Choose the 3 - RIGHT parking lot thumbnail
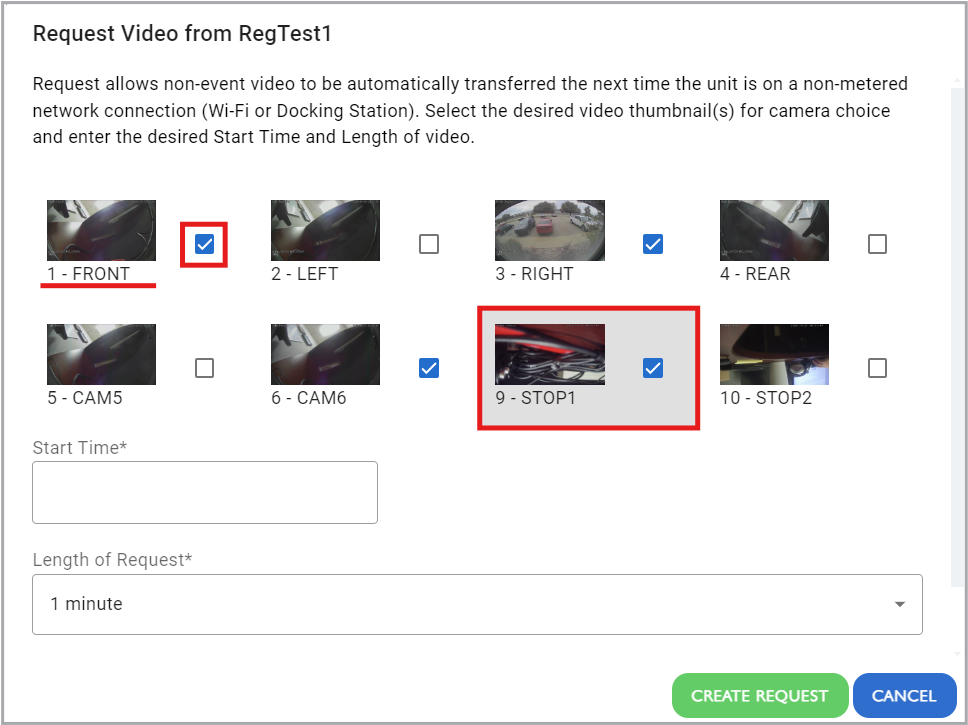 (550, 230)
